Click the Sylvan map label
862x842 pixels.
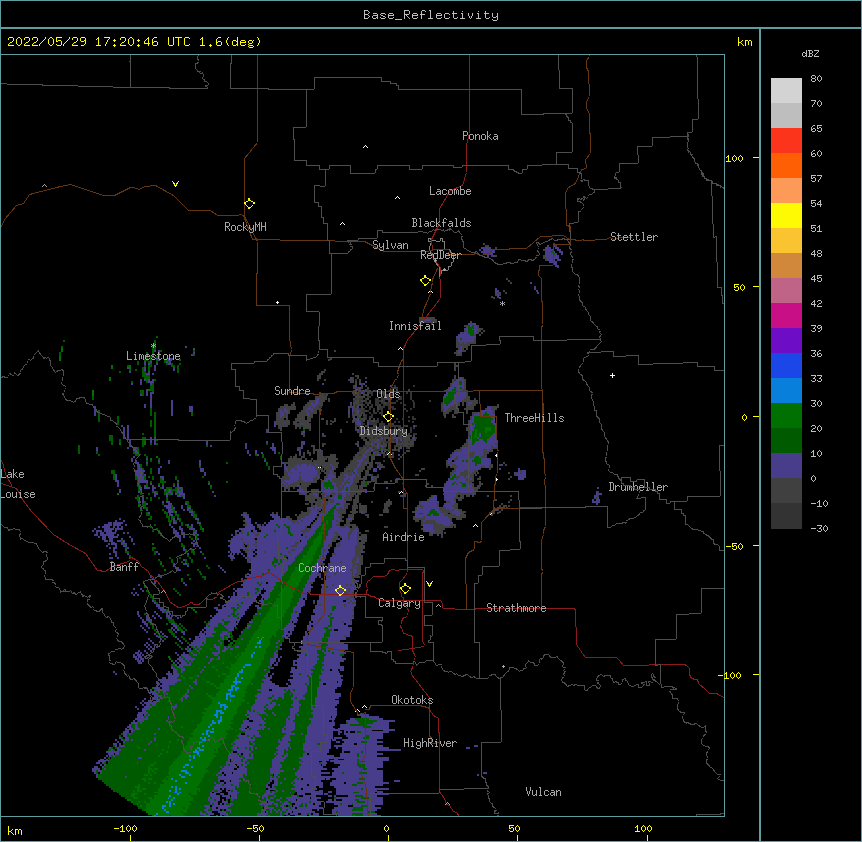click(x=390, y=245)
